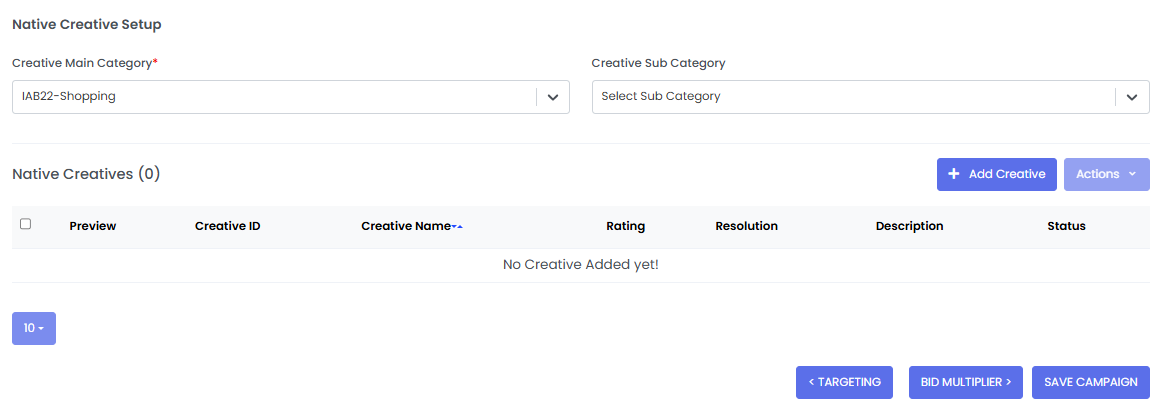Toggle the select-all creatives checkbox

26,224
